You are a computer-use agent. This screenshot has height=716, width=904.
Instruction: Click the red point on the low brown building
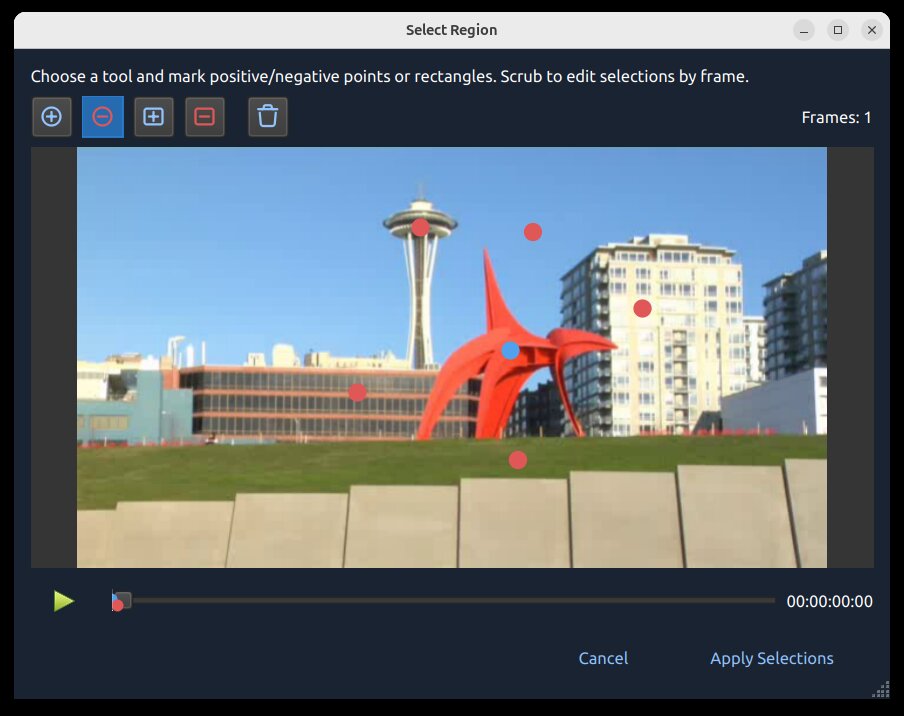point(357,392)
